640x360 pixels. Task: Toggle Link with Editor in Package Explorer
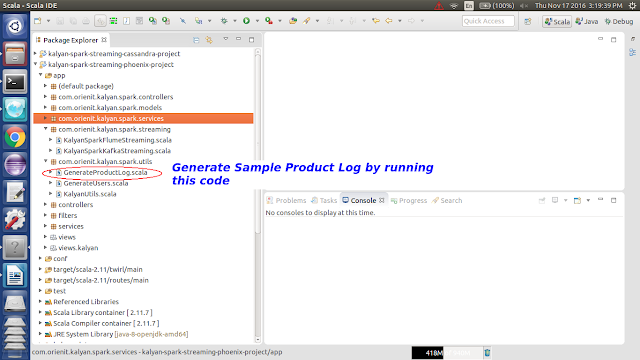tap(209, 40)
